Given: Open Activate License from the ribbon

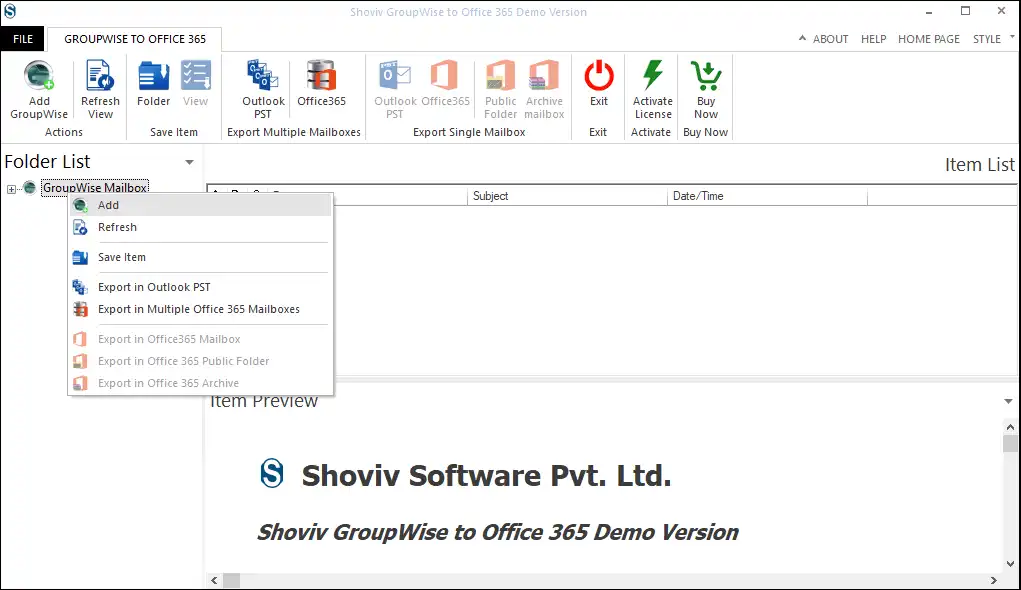Looking at the screenshot, I should point(652,89).
